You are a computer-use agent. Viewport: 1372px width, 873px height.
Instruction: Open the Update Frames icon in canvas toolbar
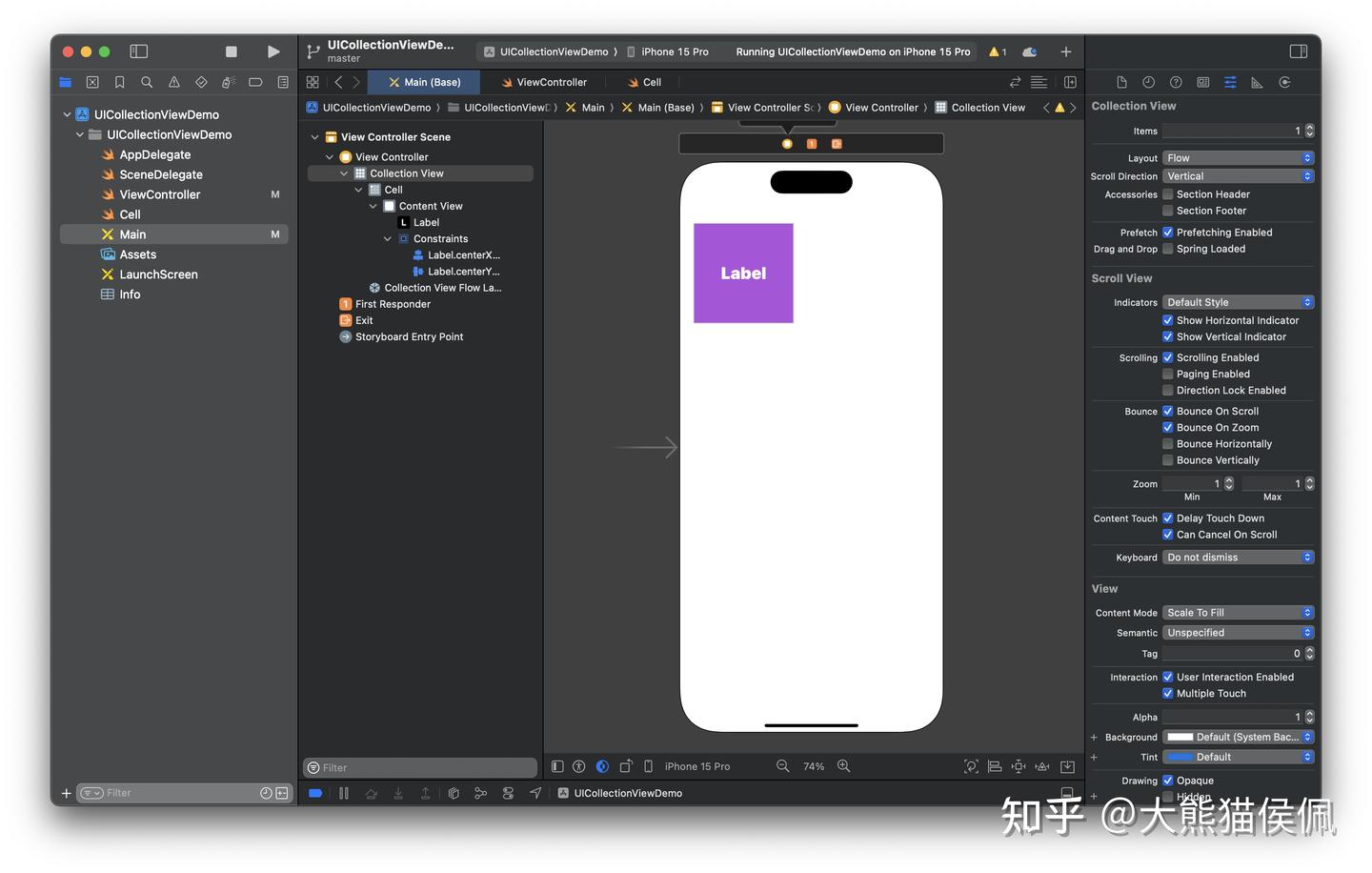pos(971,766)
